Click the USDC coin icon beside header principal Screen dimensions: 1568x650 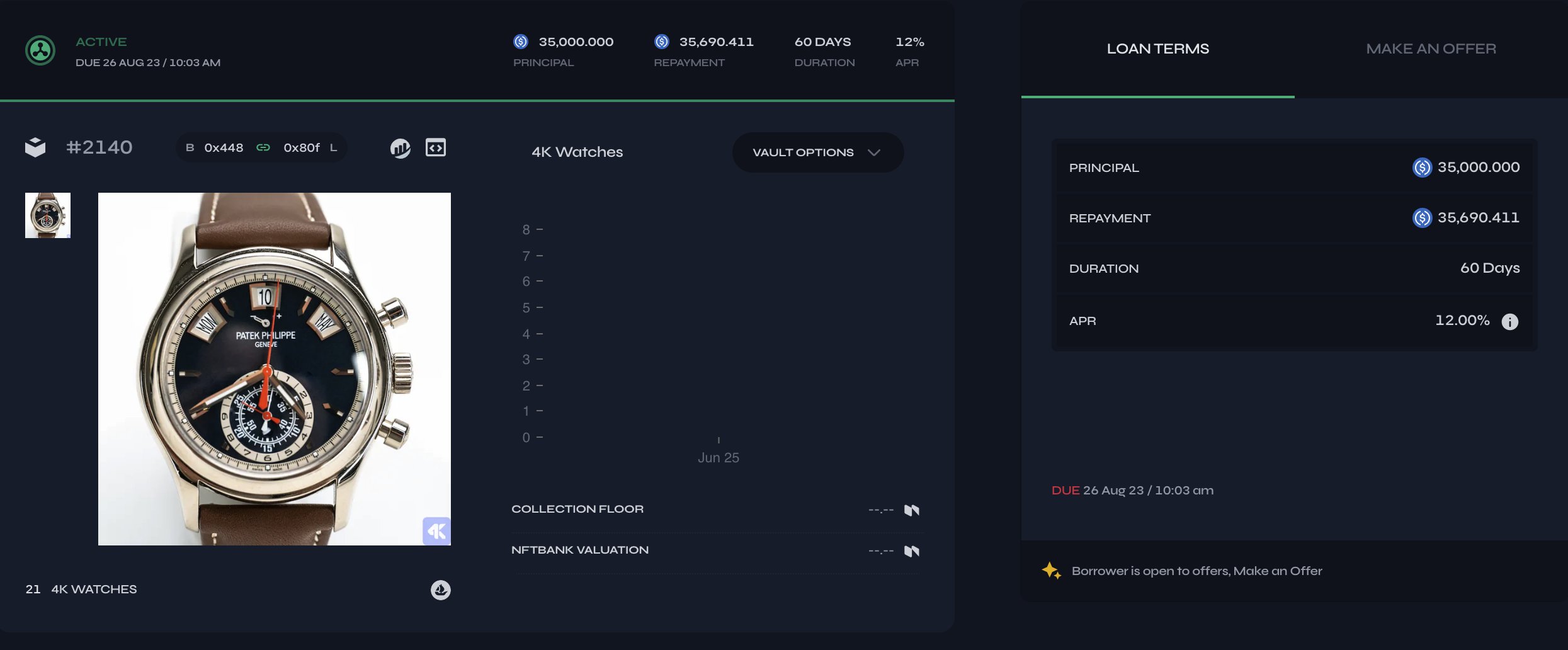[521, 42]
